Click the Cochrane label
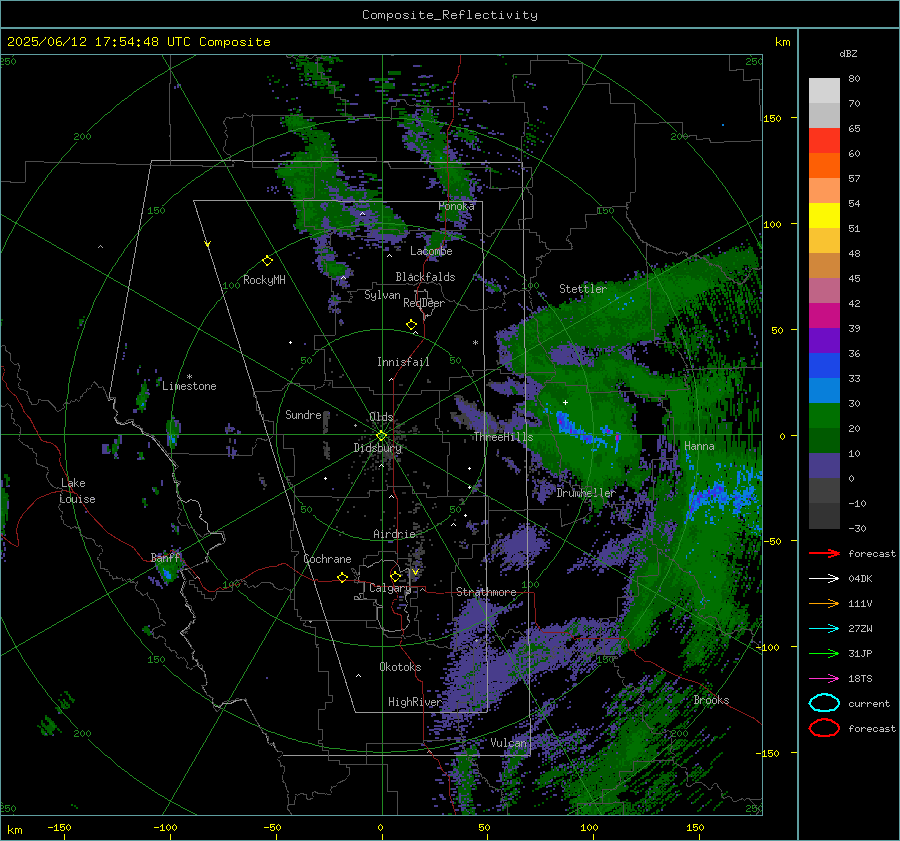This screenshot has width=900, height=841. 327,559
